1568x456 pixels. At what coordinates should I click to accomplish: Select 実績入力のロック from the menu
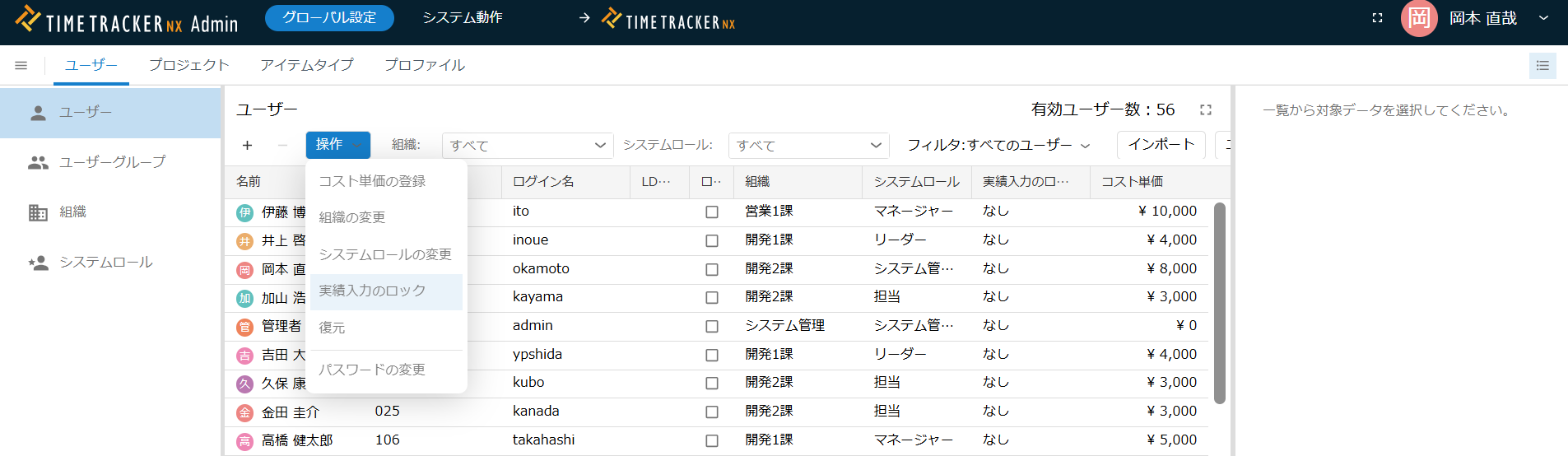click(x=372, y=291)
